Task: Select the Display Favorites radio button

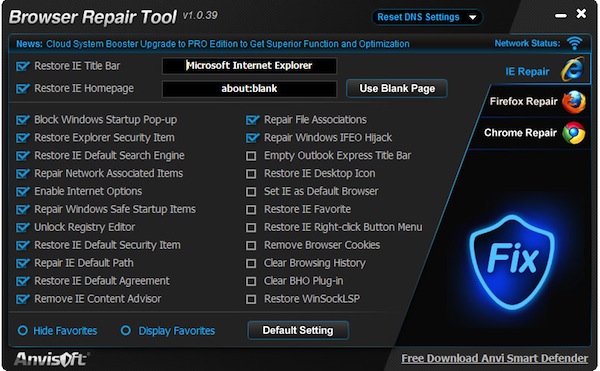Action: point(126,330)
